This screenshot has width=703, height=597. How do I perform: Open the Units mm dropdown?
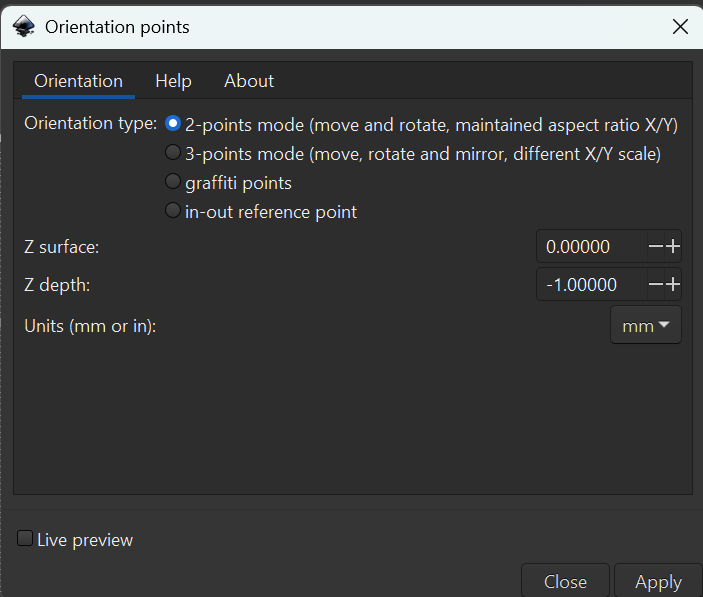tap(646, 325)
